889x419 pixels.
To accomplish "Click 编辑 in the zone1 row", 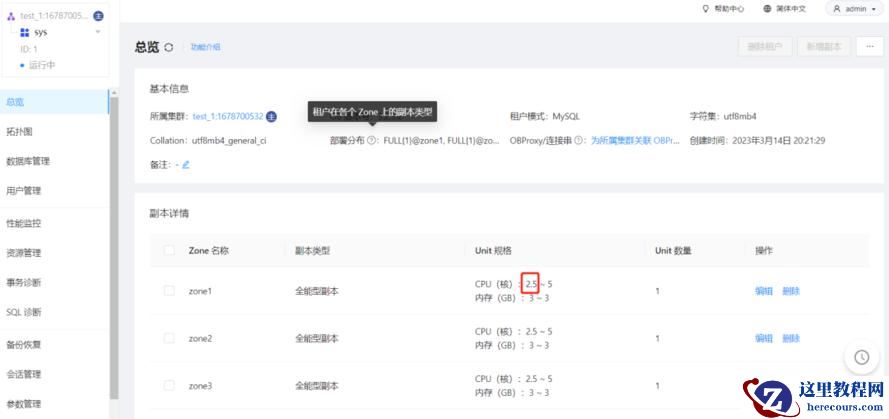I will point(764,291).
